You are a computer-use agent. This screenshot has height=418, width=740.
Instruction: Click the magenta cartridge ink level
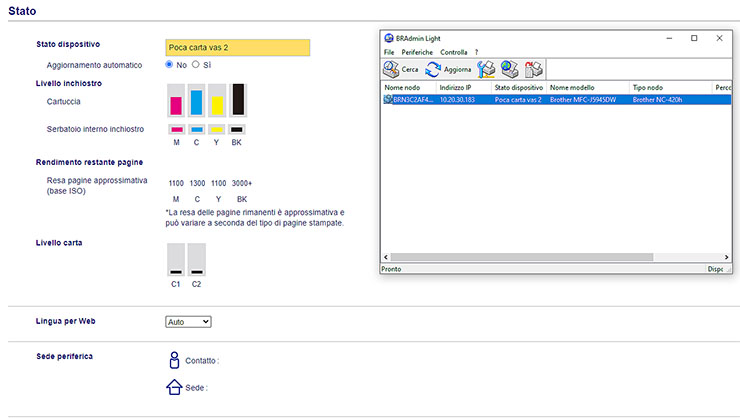pos(176,101)
